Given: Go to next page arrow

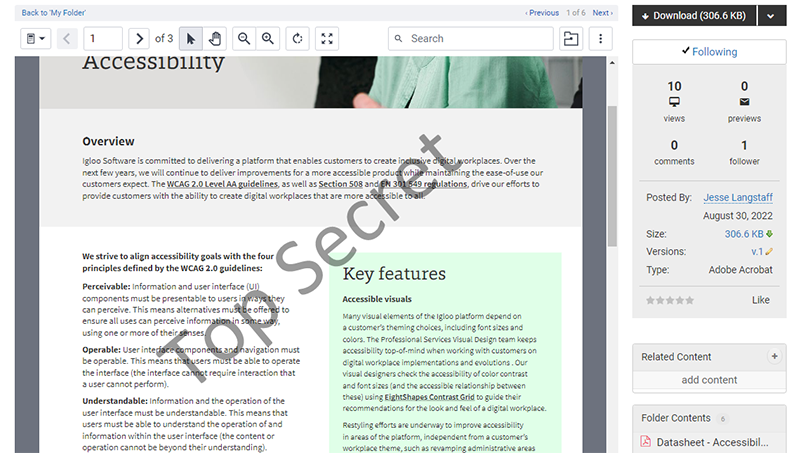Looking at the screenshot, I should click(139, 39).
